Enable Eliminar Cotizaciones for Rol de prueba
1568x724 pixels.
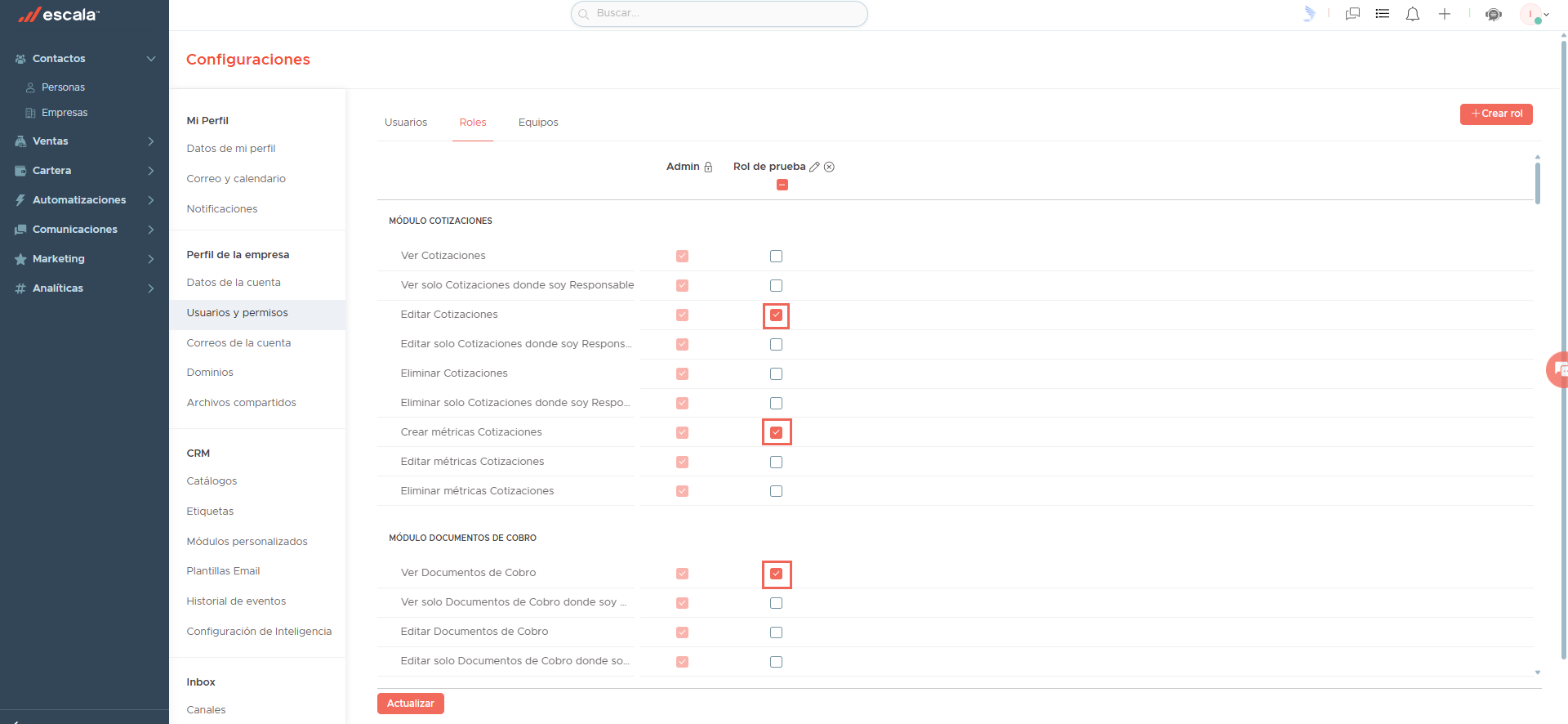pos(776,373)
